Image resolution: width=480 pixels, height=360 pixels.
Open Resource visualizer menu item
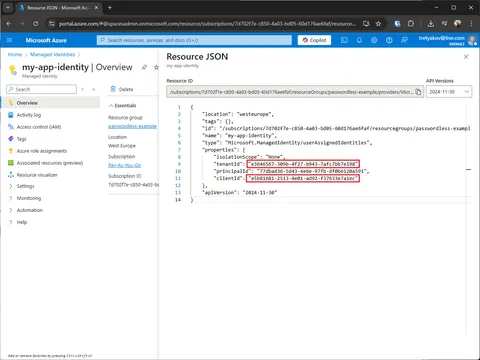pyautogui.click(x=37, y=175)
